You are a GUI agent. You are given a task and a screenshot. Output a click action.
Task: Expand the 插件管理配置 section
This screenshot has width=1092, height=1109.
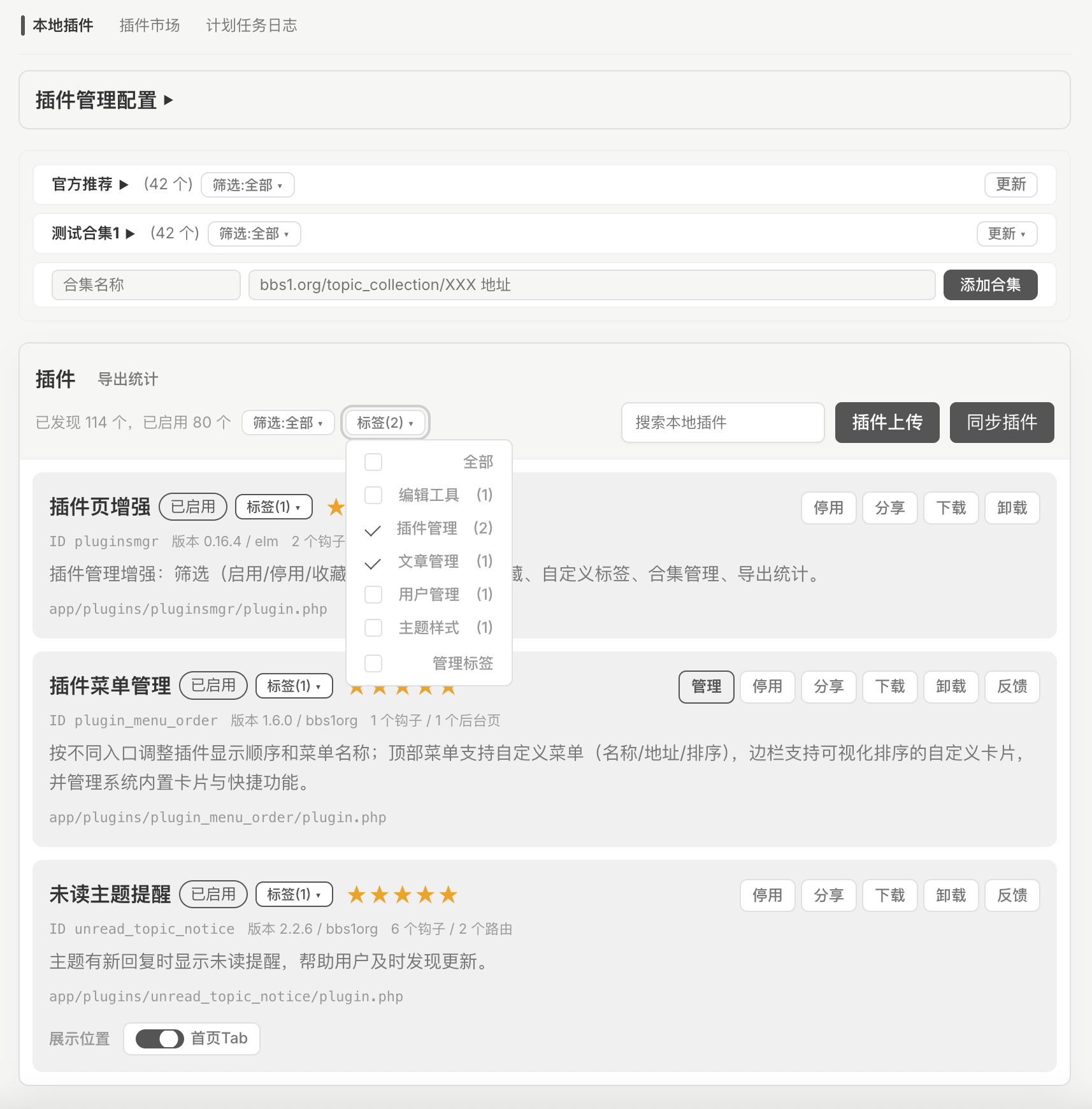click(x=104, y=100)
